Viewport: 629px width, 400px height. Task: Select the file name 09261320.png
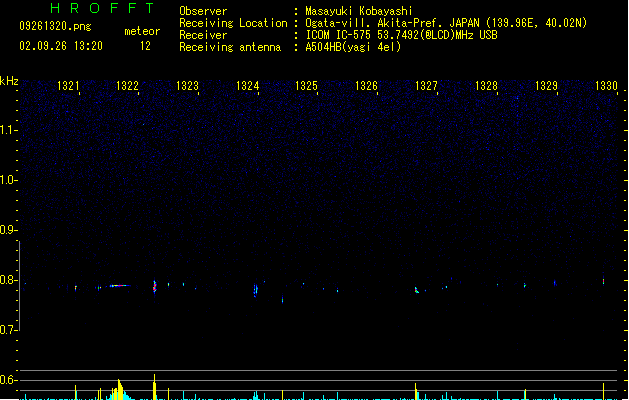point(55,26)
